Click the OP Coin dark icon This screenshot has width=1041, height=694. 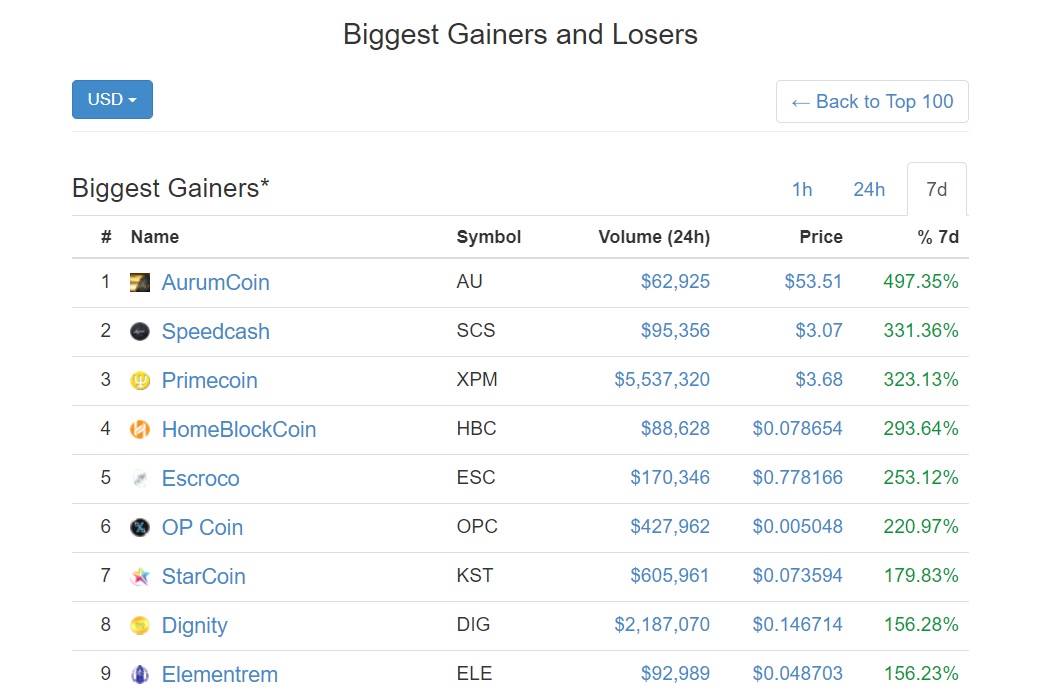pos(139,527)
